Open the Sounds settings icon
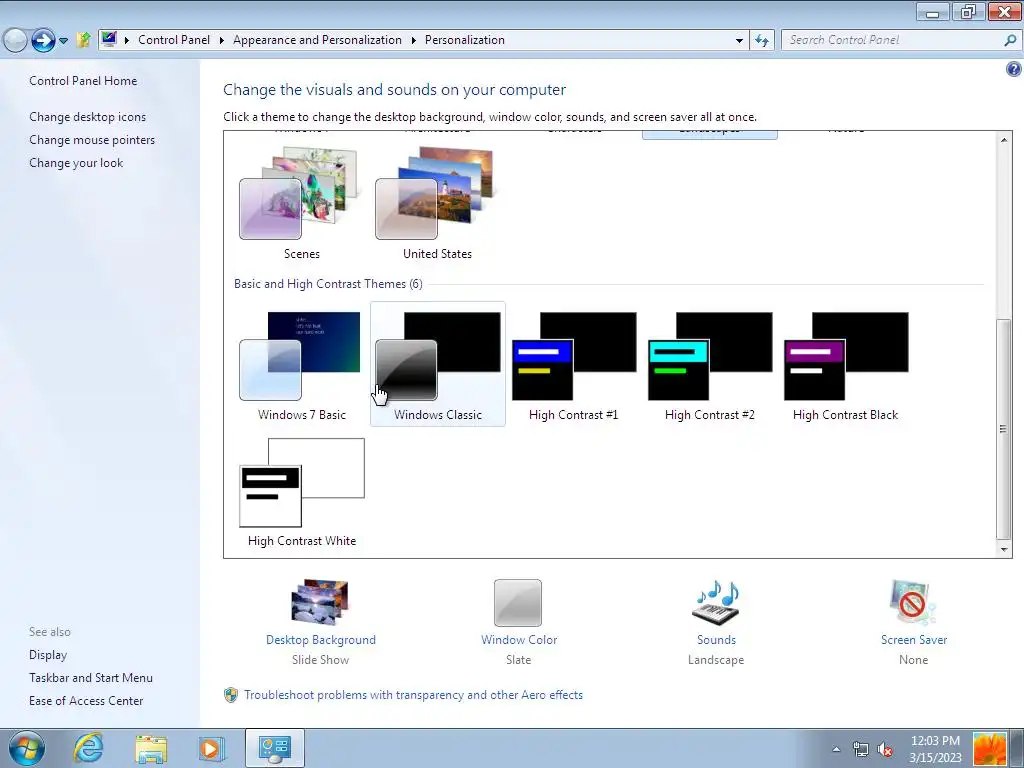Image resolution: width=1024 pixels, height=768 pixels. click(x=716, y=602)
